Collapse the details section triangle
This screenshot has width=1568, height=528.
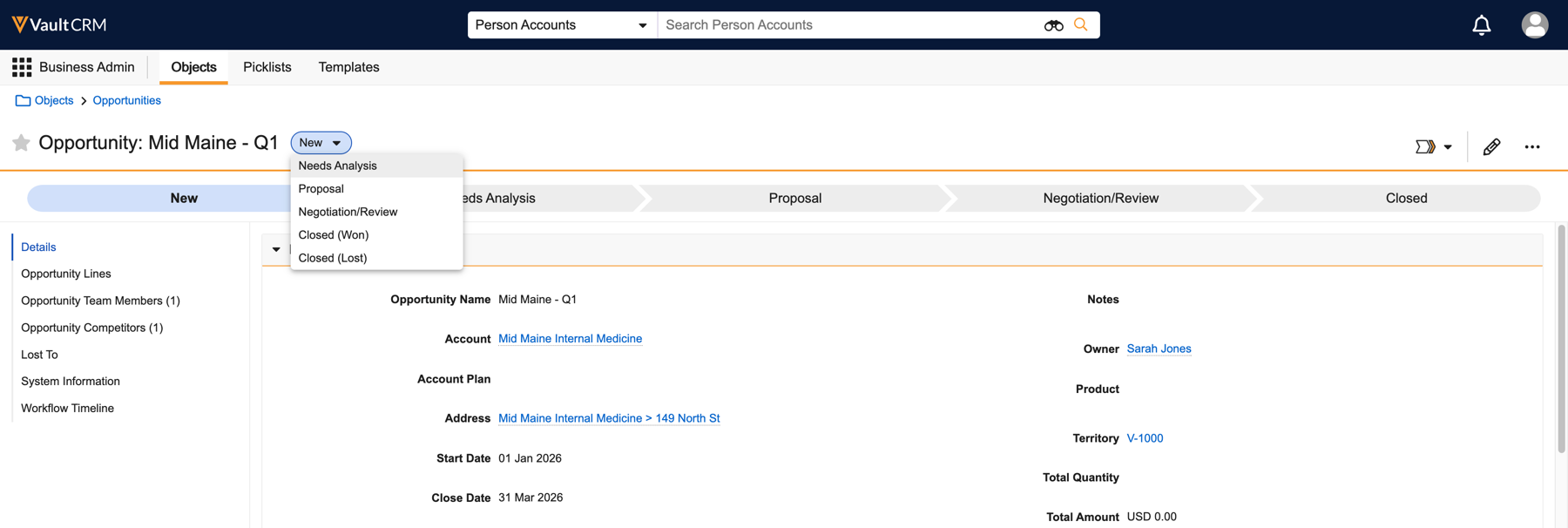click(276, 249)
